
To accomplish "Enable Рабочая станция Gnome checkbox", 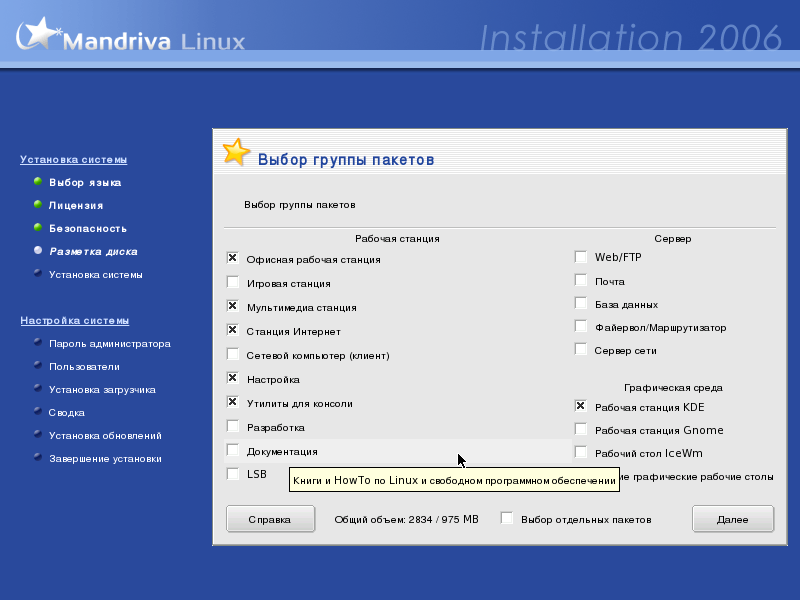I will pos(581,429).
